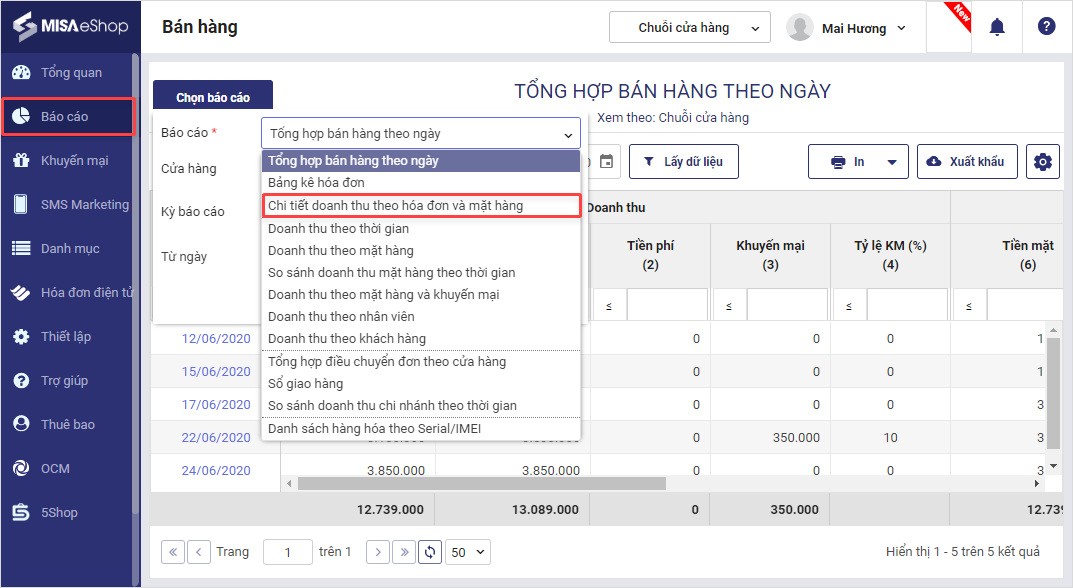Open date link 15/06/2020
Image resolution: width=1073 pixels, height=588 pixels.
[x=216, y=371]
